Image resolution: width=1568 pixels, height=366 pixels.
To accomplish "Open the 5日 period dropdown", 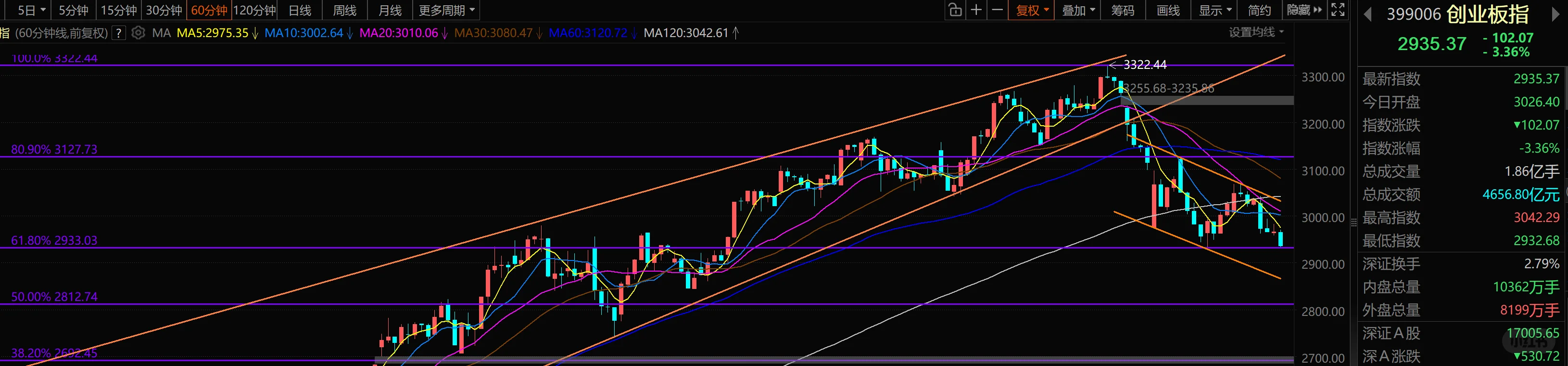I will 32,10.
